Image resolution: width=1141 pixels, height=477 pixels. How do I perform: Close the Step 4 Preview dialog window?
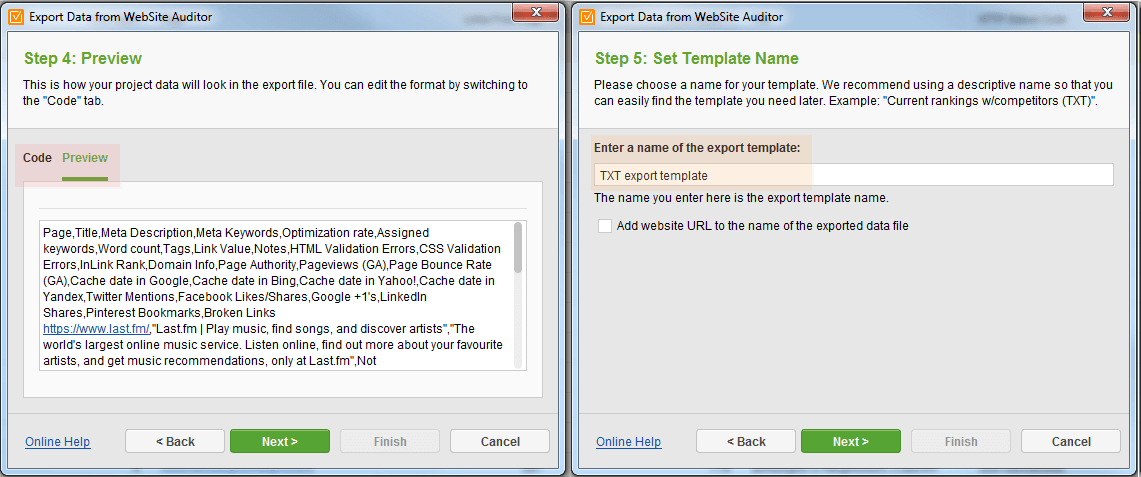[536, 12]
